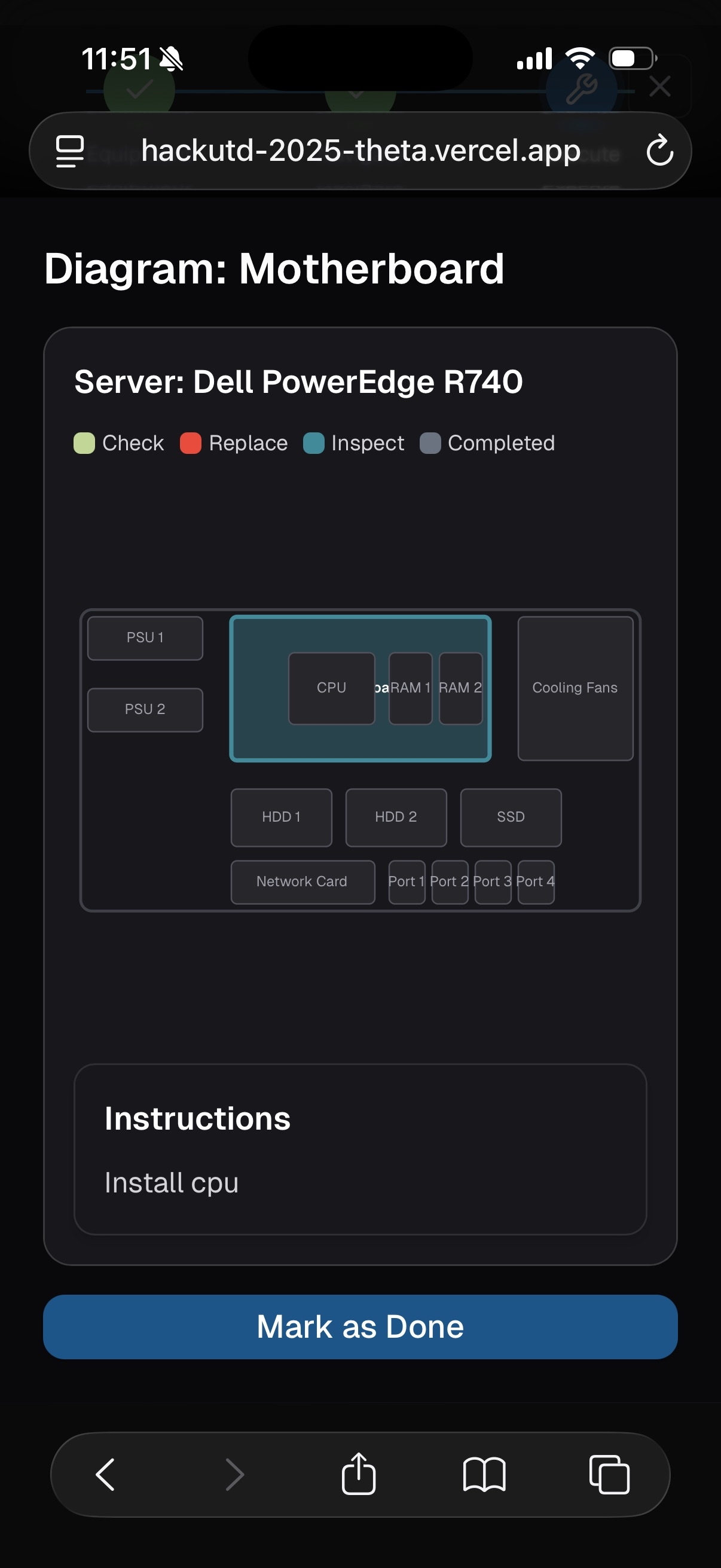Image resolution: width=721 pixels, height=1568 pixels.
Task: Tap the hackutd-2025-theta.vercel.app address field
Action: point(360,150)
